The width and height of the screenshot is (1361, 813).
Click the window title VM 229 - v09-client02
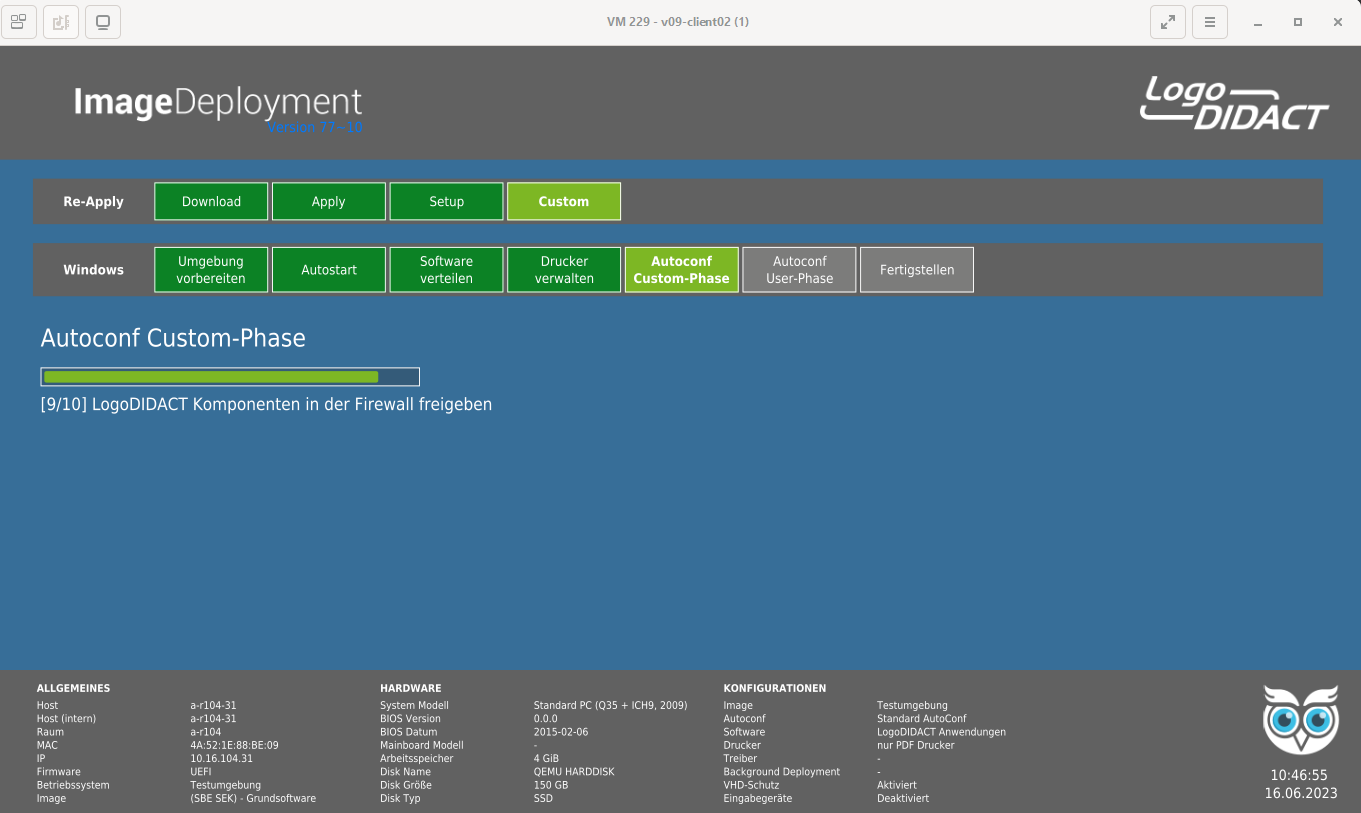click(x=678, y=22)
